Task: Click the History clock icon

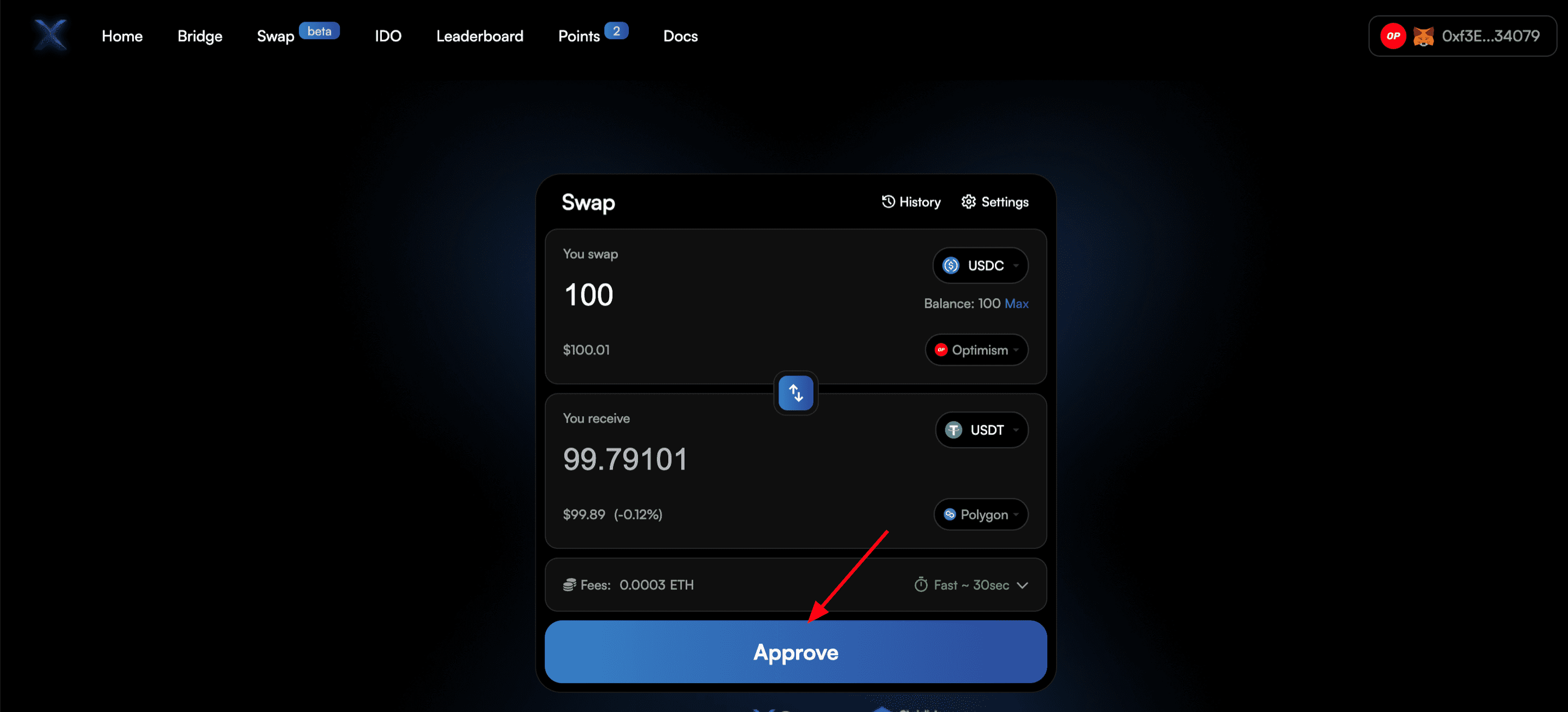Action: (888, 201)
